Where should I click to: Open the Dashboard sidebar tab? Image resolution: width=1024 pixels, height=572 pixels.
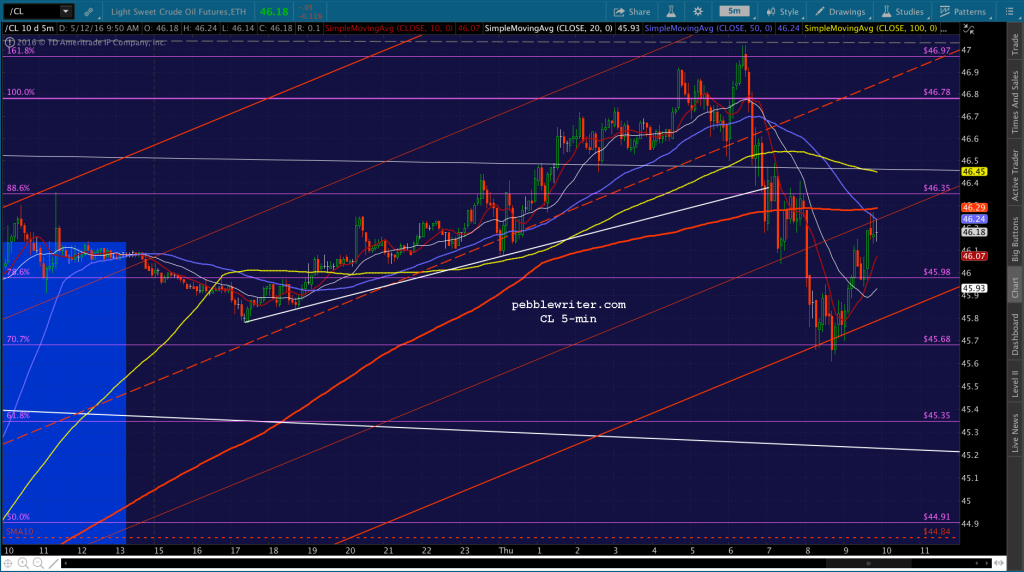pyautogui.click(x=1015, y=334)
